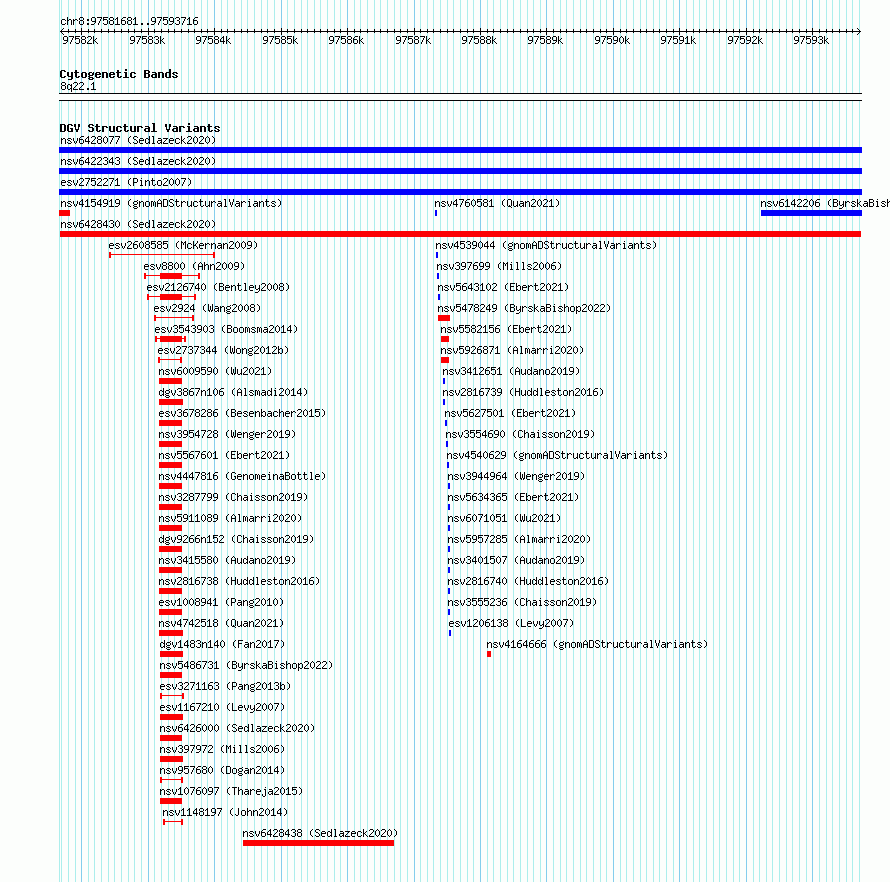Open variant nsv4742518 (Quan2021)

(x=221, y=623)
